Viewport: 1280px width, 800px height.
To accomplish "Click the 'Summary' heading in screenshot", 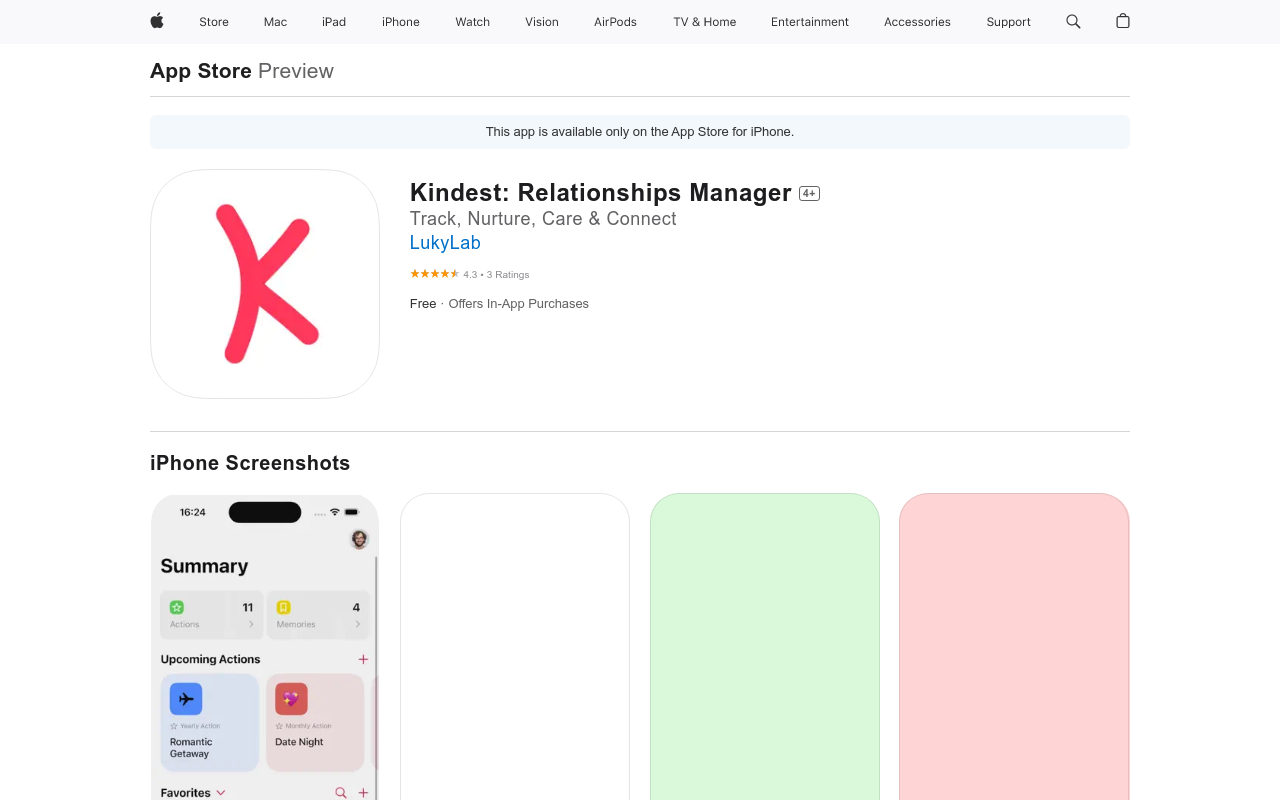I will point(204,566).
